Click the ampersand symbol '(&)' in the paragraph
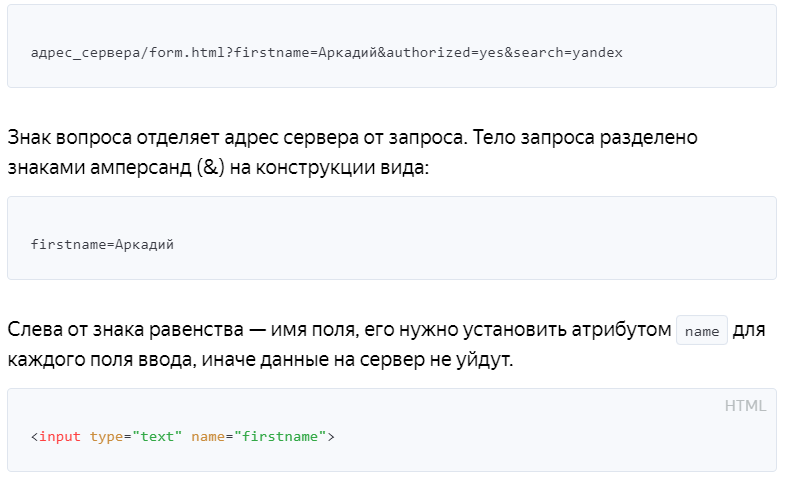Viewport: 786px width, 484px height. (x=211, y=167)
